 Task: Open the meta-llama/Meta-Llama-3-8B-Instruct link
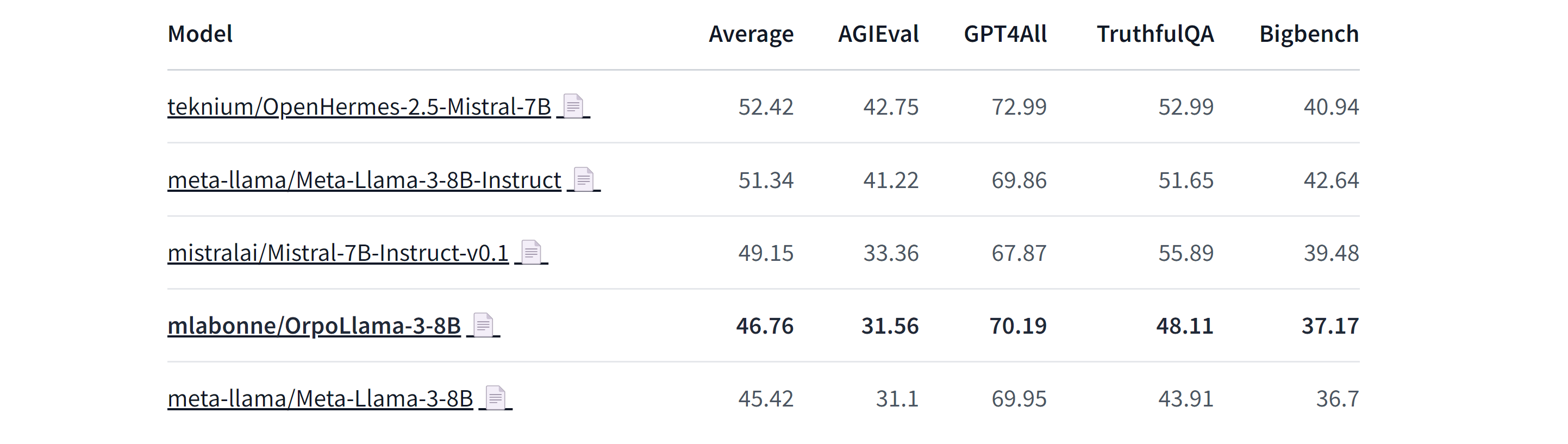[364, 180]
